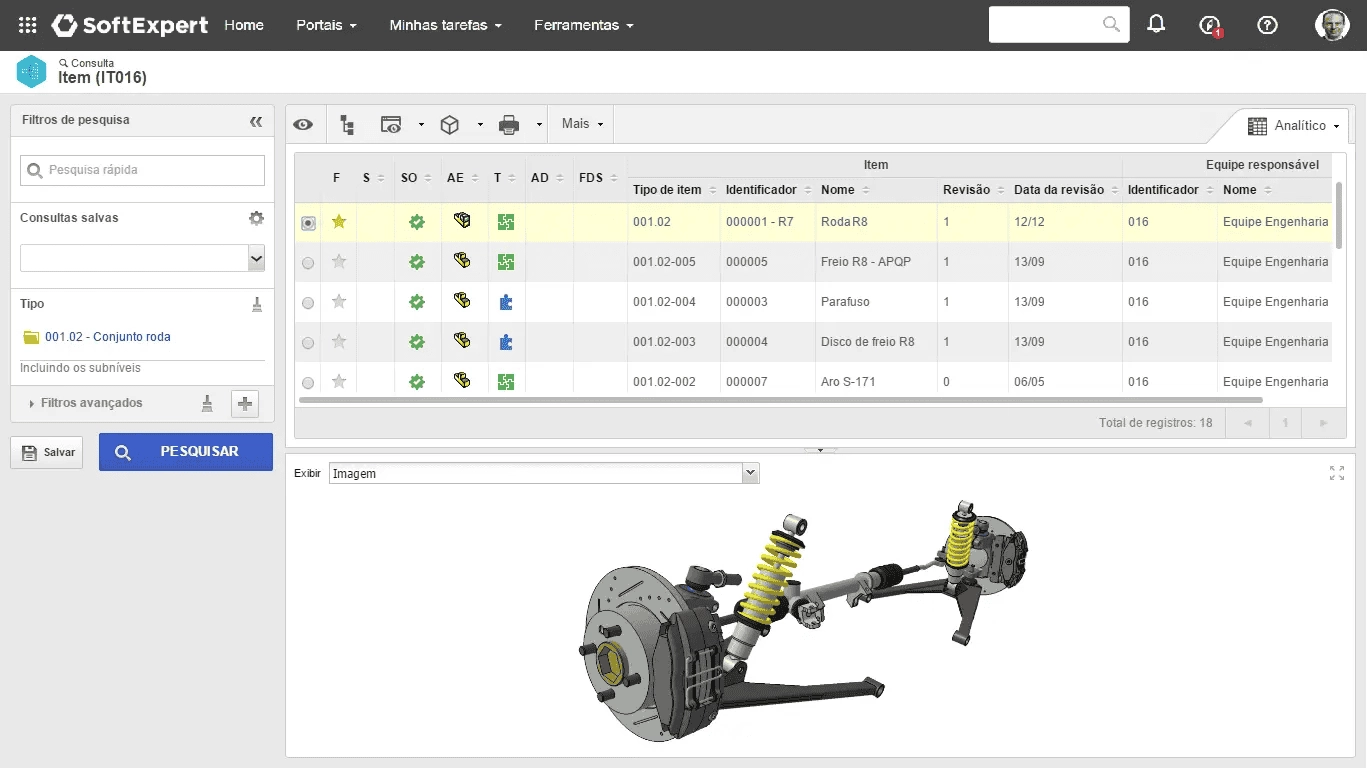Click the PESQUISAR search button
This screenshot has width=1367, height=768.
point(185,452)
